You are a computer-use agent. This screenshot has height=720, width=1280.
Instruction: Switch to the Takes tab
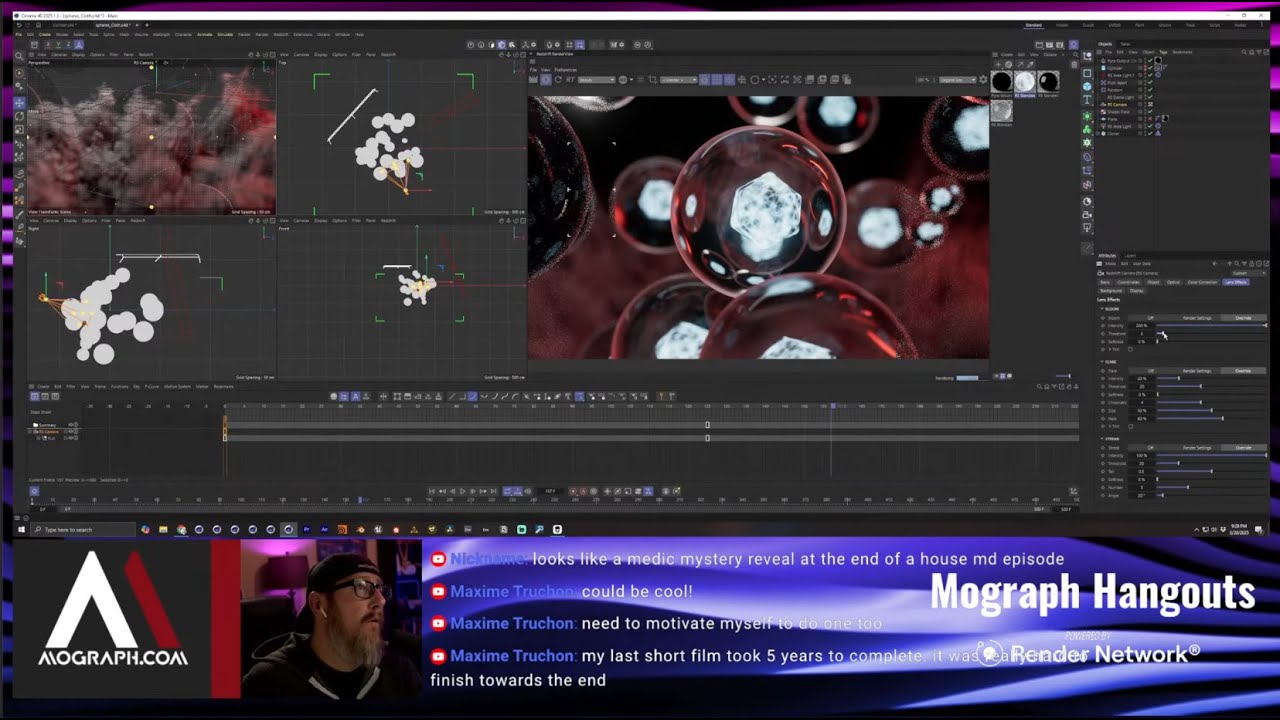pos(1125,44)
